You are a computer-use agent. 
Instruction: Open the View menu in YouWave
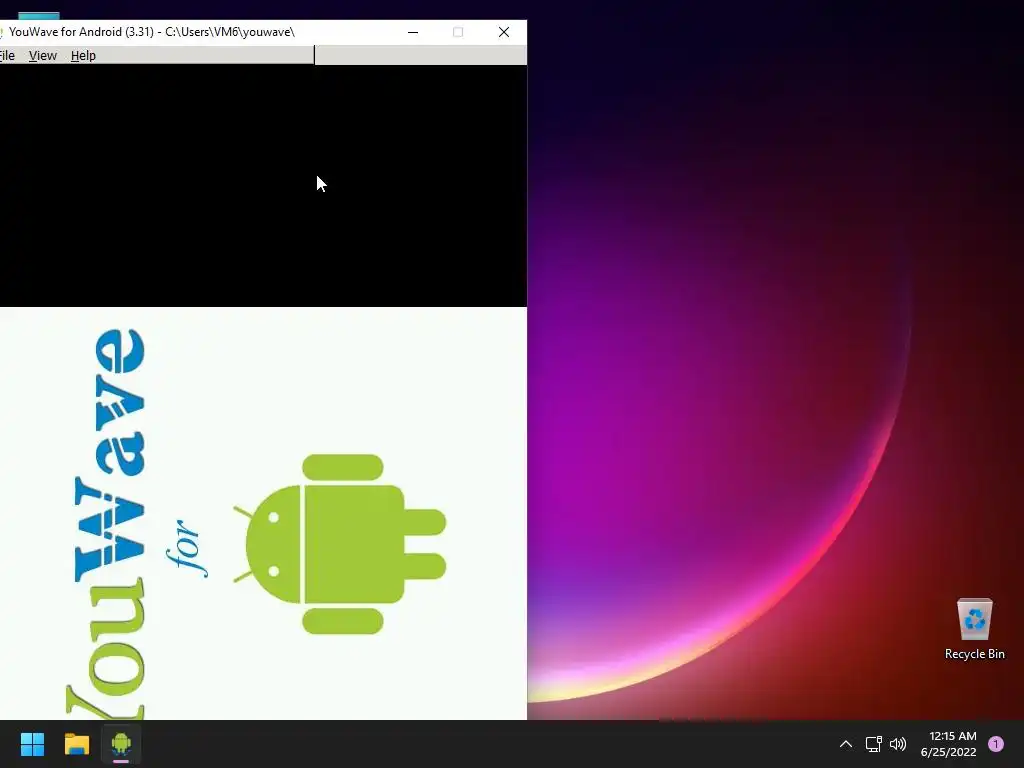(x=42, y=56)
